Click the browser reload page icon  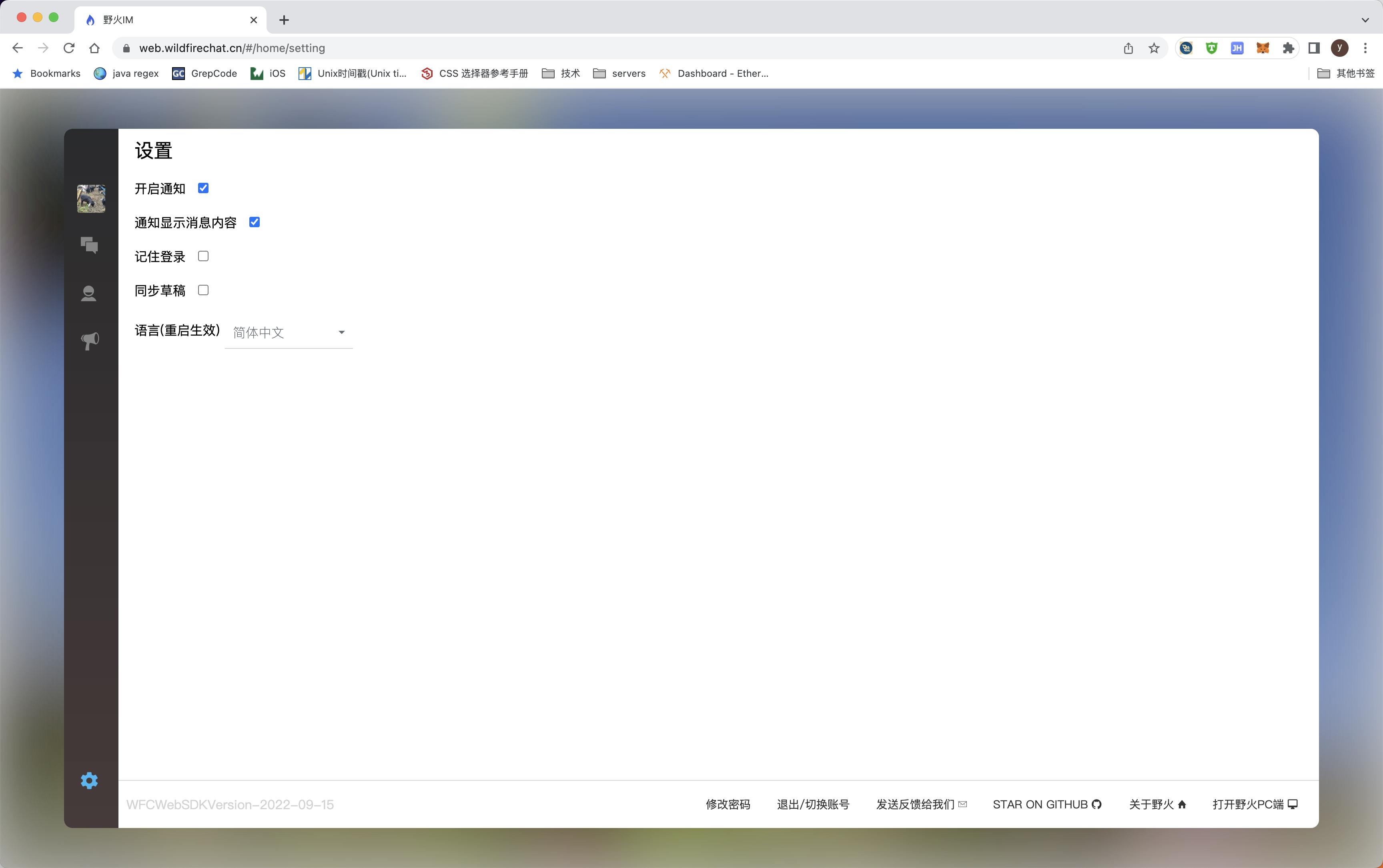[69, 48]
